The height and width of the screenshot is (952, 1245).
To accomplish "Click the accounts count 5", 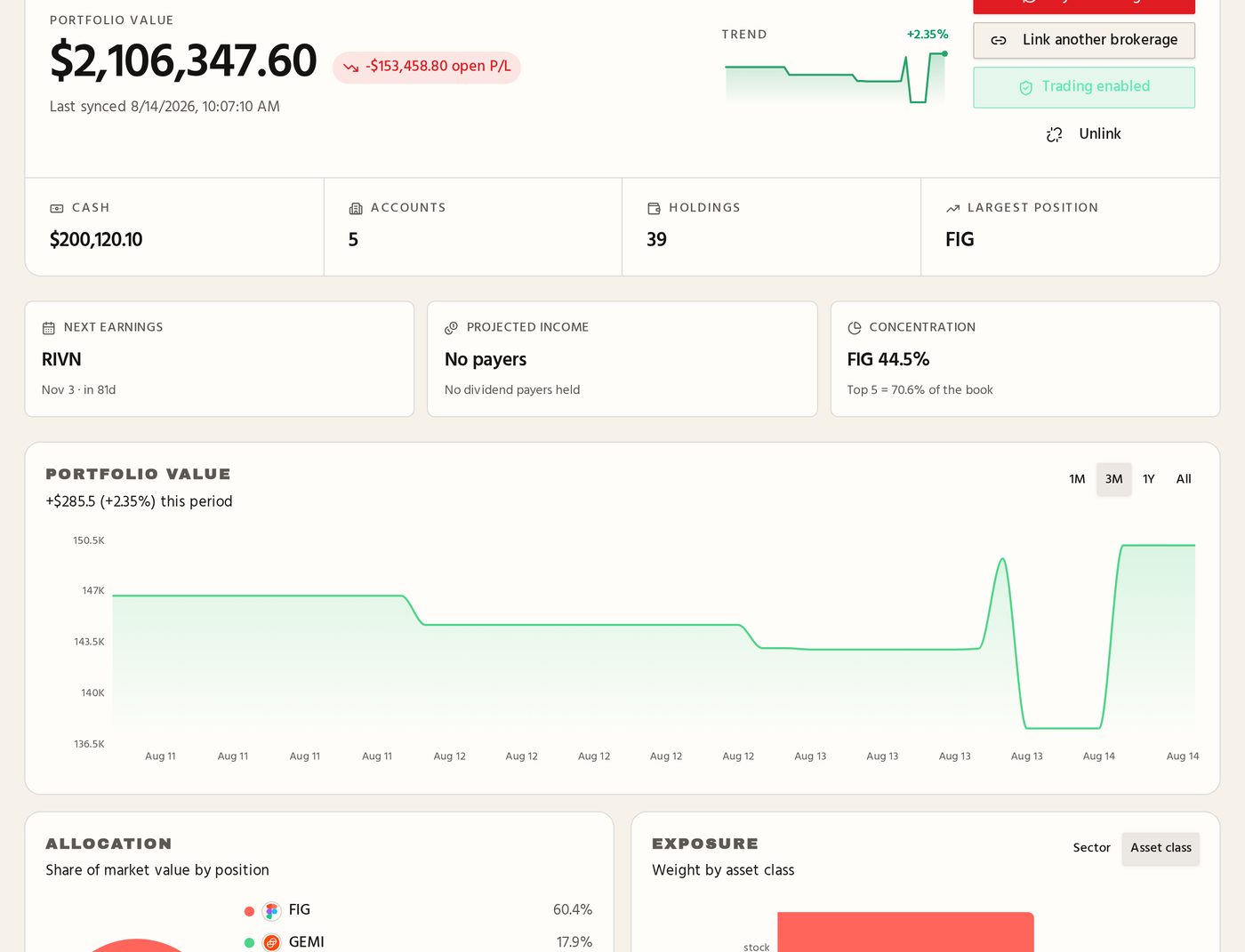I will pyautogui.click(x=353, y=240).
